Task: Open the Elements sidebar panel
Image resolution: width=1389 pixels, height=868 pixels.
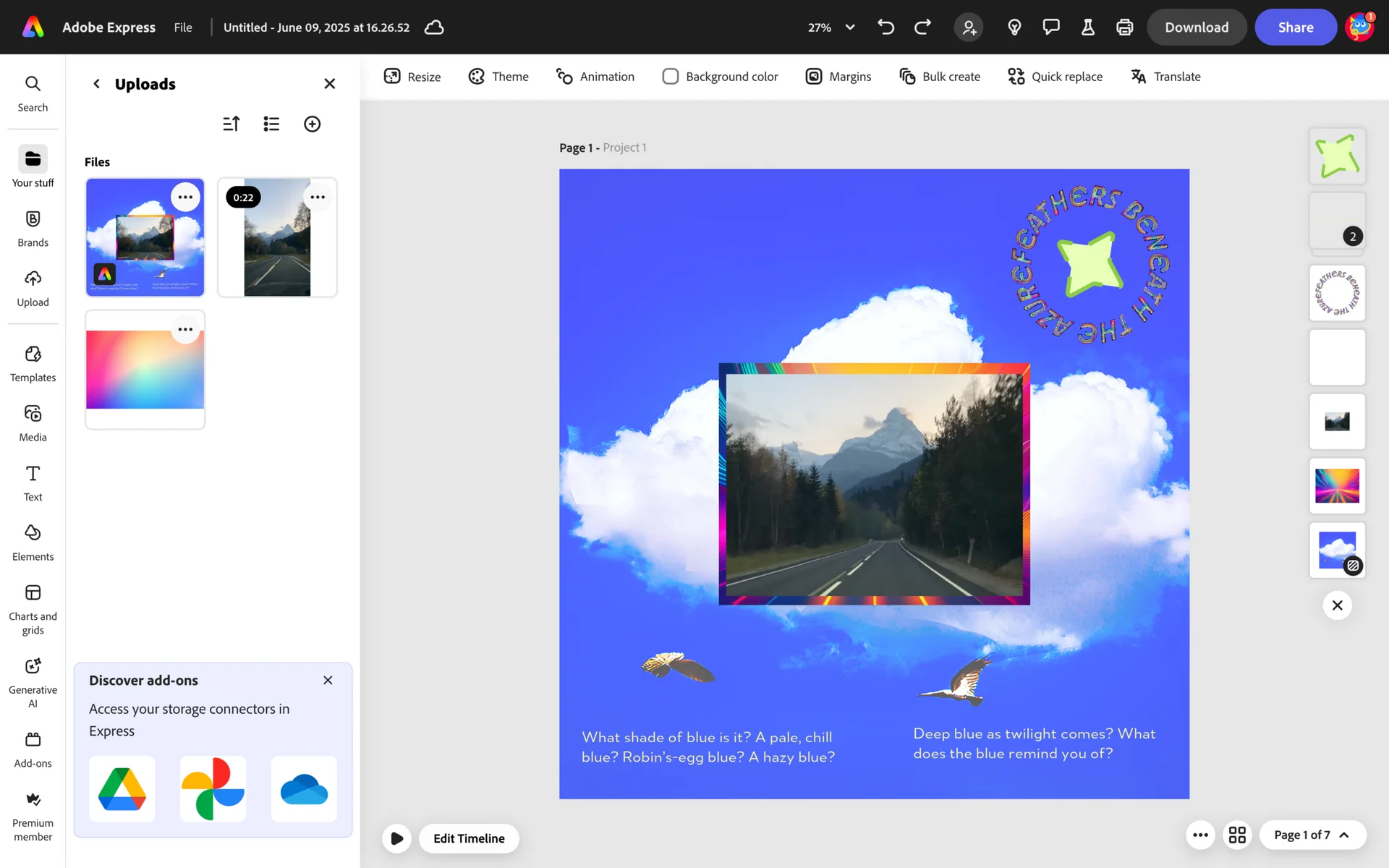Action: [33, 542]
